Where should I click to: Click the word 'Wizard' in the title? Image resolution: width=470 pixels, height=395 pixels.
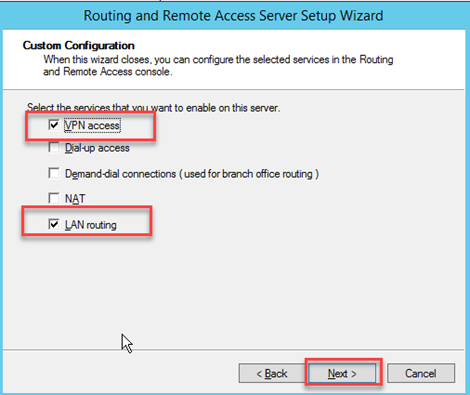pyautogui.click(x=362, y=16)
